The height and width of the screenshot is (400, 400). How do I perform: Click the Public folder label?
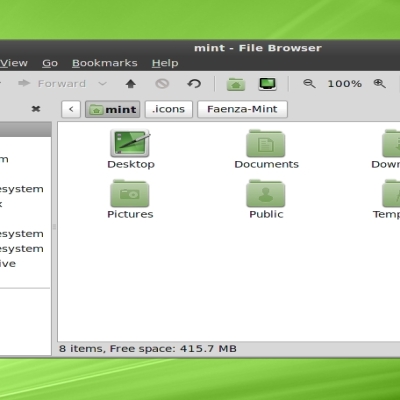point(266,214)
